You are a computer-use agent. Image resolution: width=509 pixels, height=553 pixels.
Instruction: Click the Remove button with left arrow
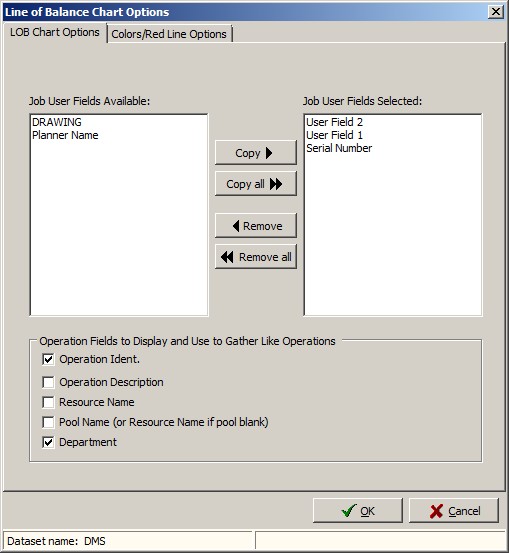click(256, 226)
